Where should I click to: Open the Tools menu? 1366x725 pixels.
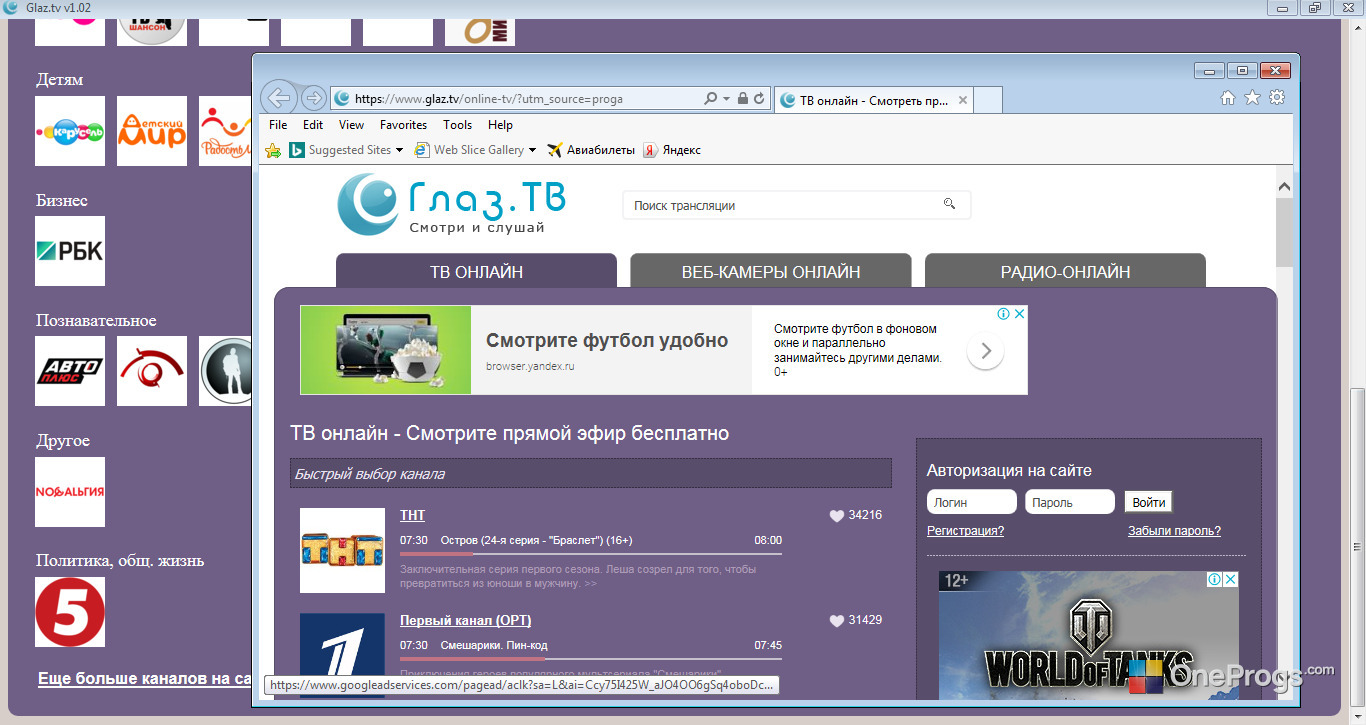coord(457,125)
